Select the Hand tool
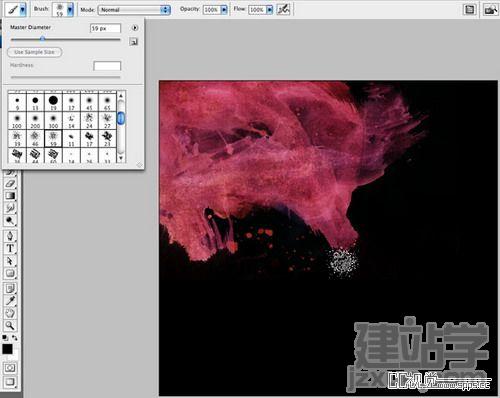The image size is (500, 398). click(10, 313)
